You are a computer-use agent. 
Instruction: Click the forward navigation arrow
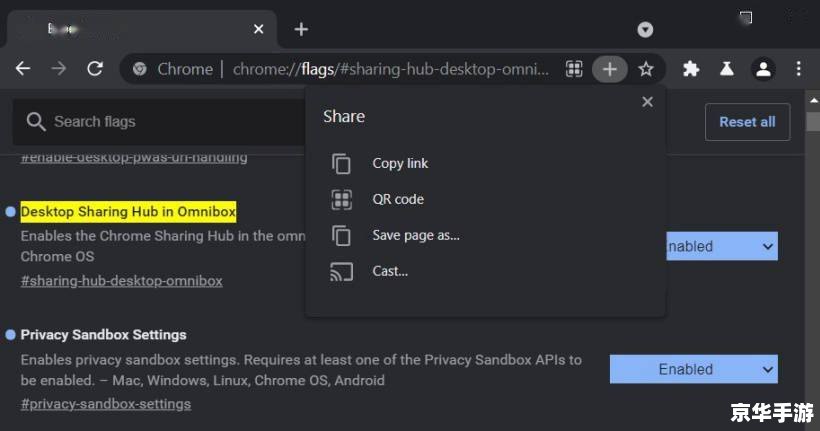click(59, 69)
